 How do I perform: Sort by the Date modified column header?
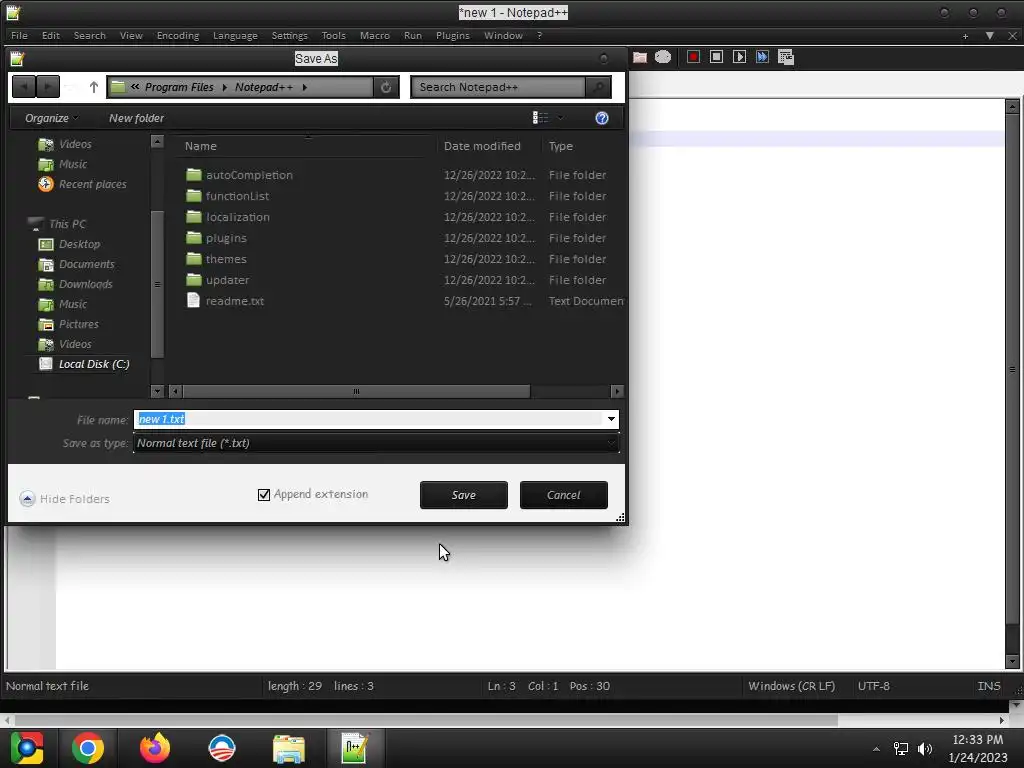[482, 146]
